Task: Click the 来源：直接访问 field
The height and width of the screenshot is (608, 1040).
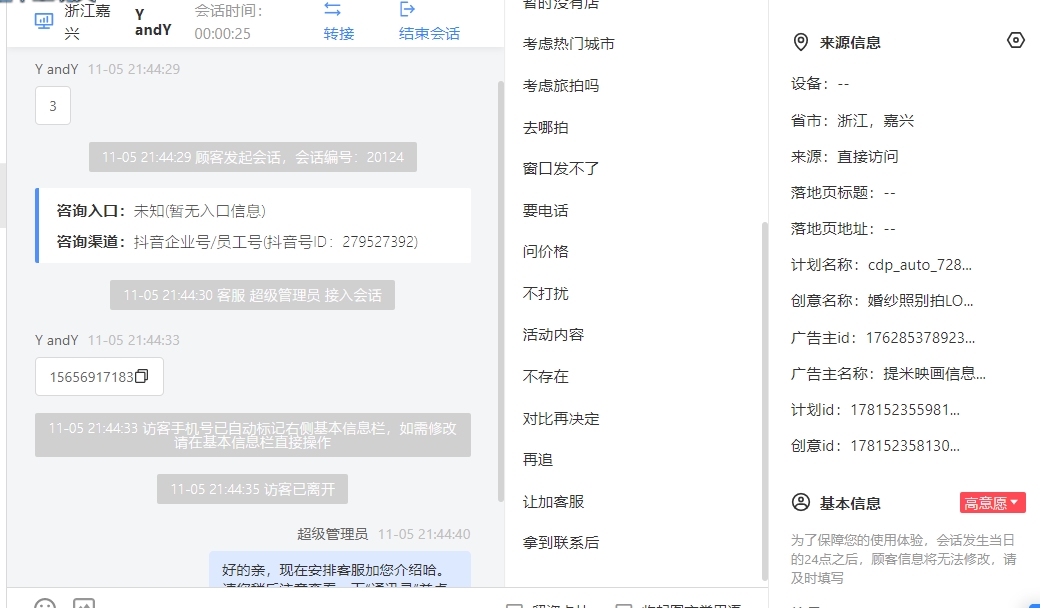Action: pos(844,156)
